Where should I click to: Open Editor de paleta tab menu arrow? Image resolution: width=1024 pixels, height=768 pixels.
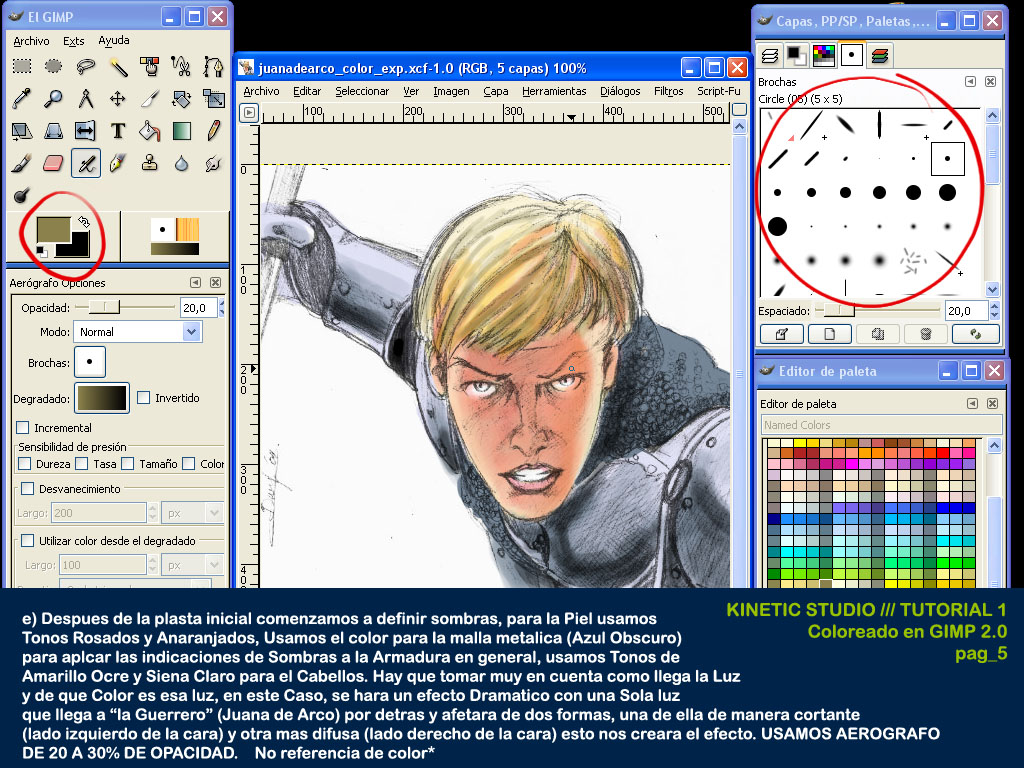coord(972,404)
